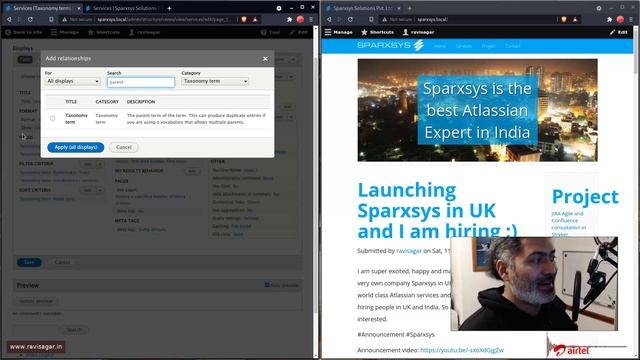Click the Not secure warning icon in left browser
Viewport: 640px width, 360px height.
coord(64,19)
